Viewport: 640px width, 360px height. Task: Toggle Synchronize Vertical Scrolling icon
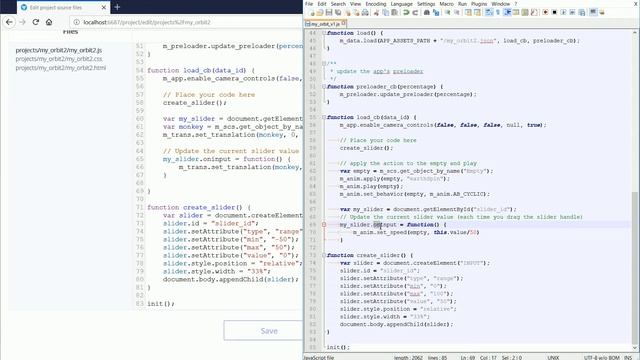click(x=468, y=13)
